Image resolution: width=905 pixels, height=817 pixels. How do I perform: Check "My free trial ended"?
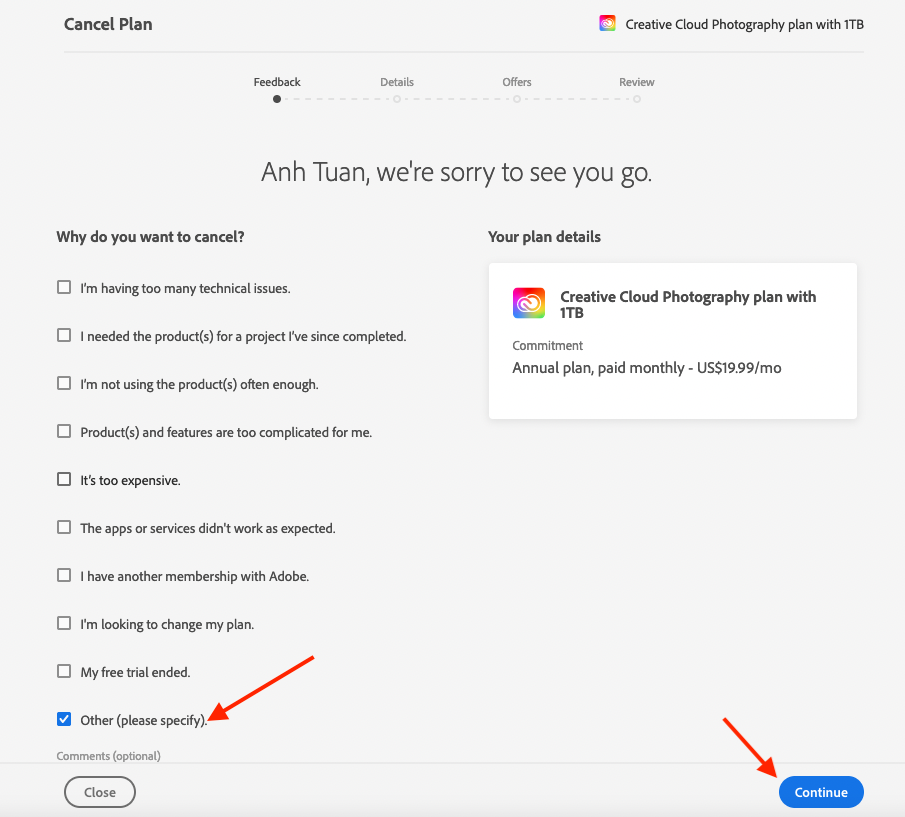click(64, 671)
